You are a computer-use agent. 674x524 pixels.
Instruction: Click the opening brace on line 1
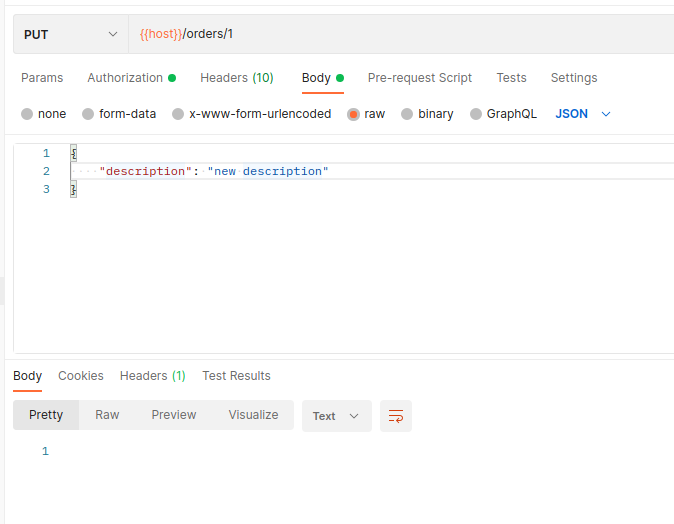tap(74, 153)
